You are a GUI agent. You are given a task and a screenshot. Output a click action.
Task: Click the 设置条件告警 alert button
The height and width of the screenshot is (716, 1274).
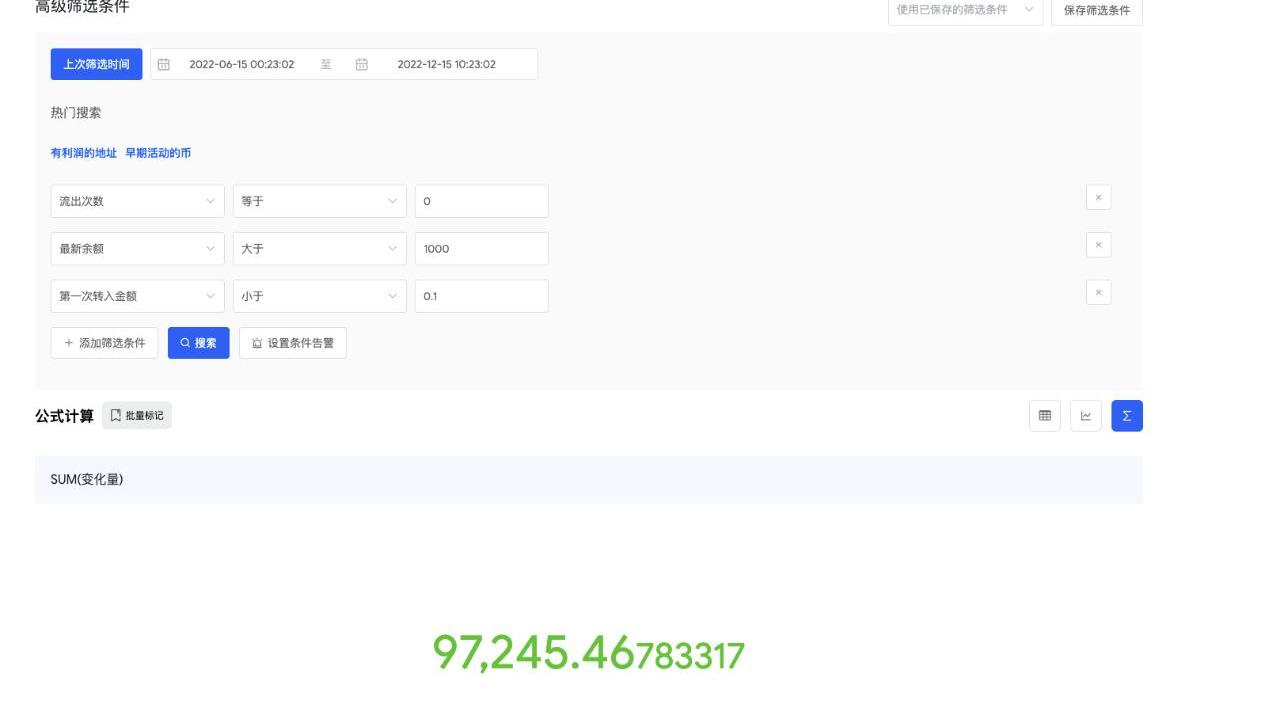point(293,343)
